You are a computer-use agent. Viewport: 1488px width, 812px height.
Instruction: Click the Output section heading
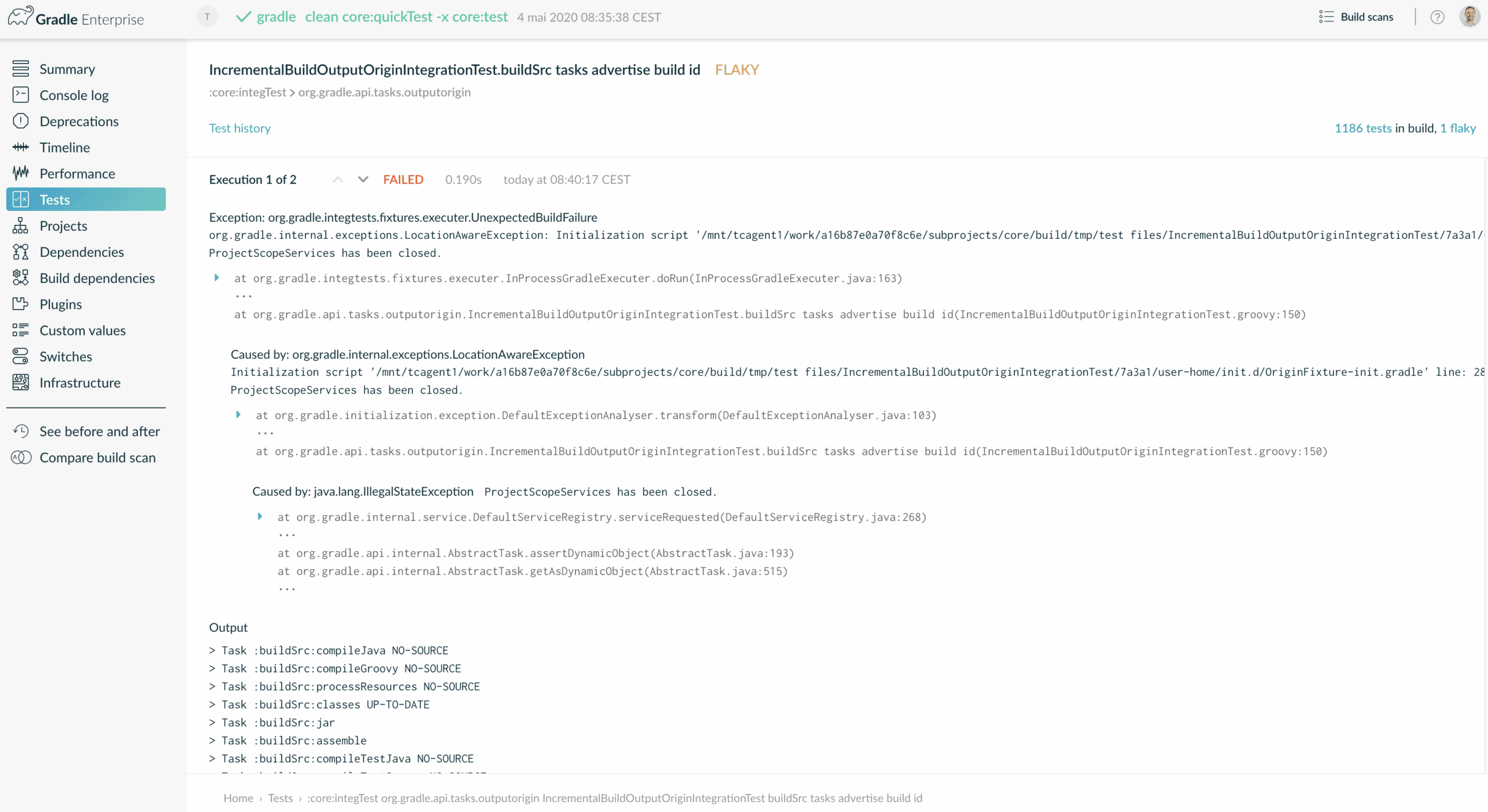228,627
